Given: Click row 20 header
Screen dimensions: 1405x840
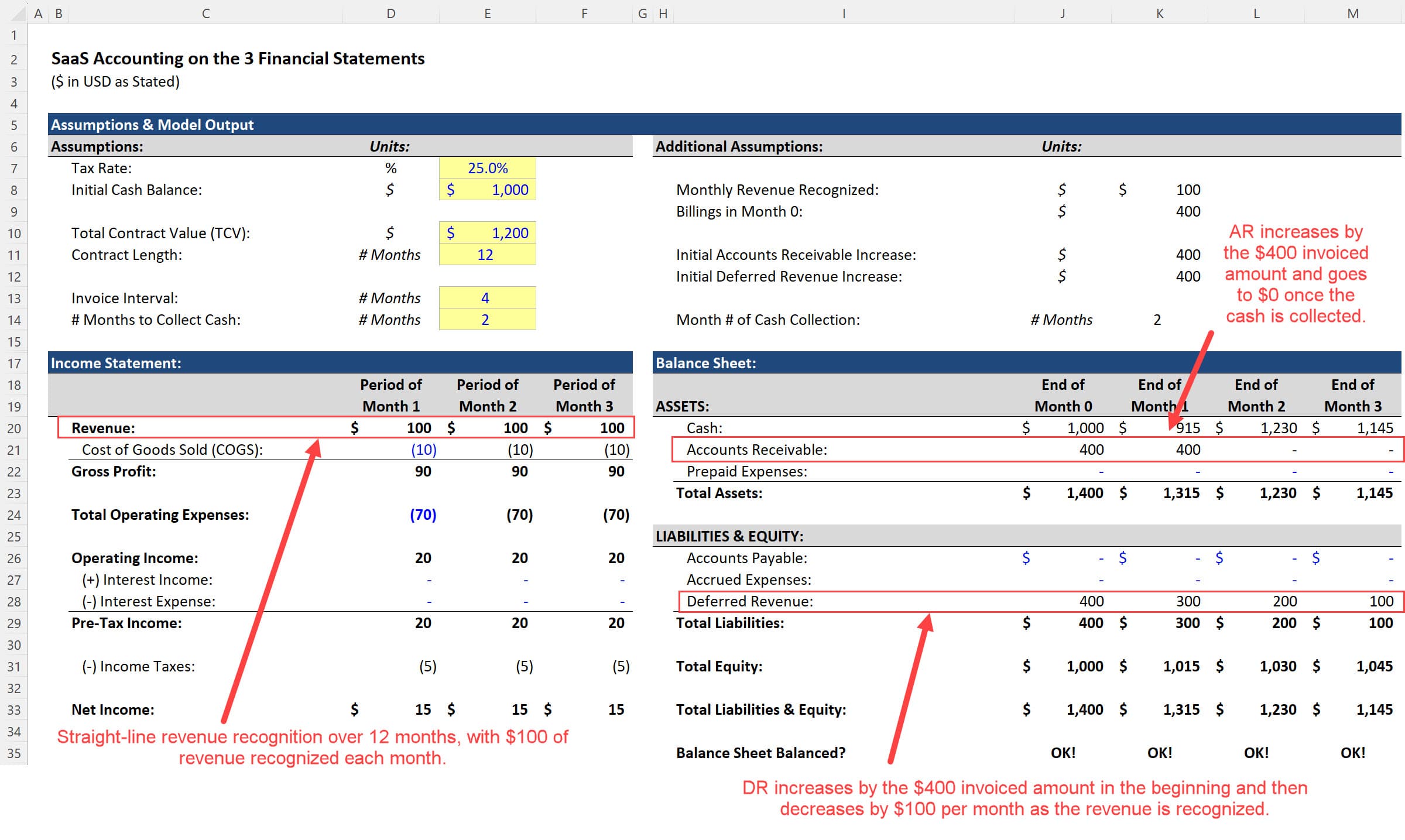Looking at the screenshot, I should pyautogui.click(x=14, y=428).
